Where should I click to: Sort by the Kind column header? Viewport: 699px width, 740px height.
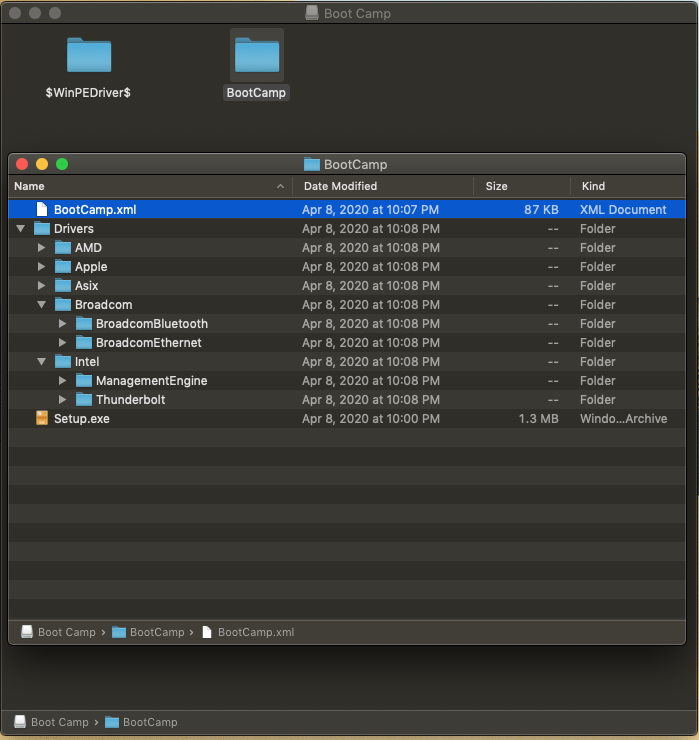pos(628,186)
